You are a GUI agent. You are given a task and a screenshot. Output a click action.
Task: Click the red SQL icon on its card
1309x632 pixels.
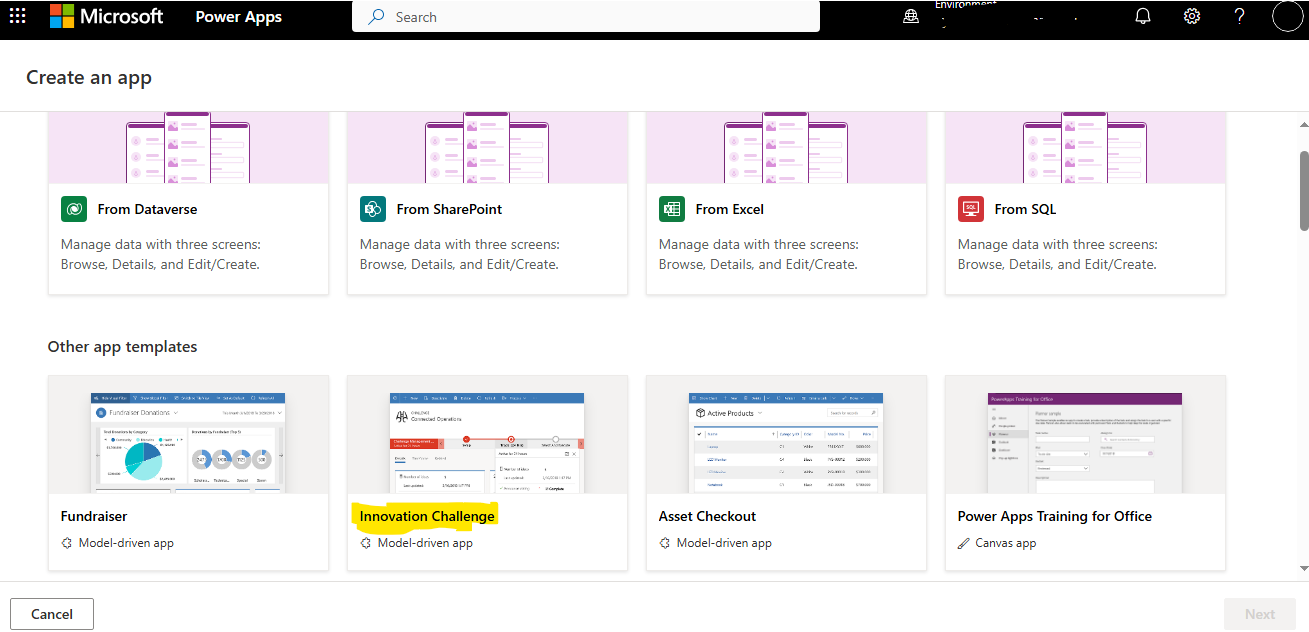[970, 209]
